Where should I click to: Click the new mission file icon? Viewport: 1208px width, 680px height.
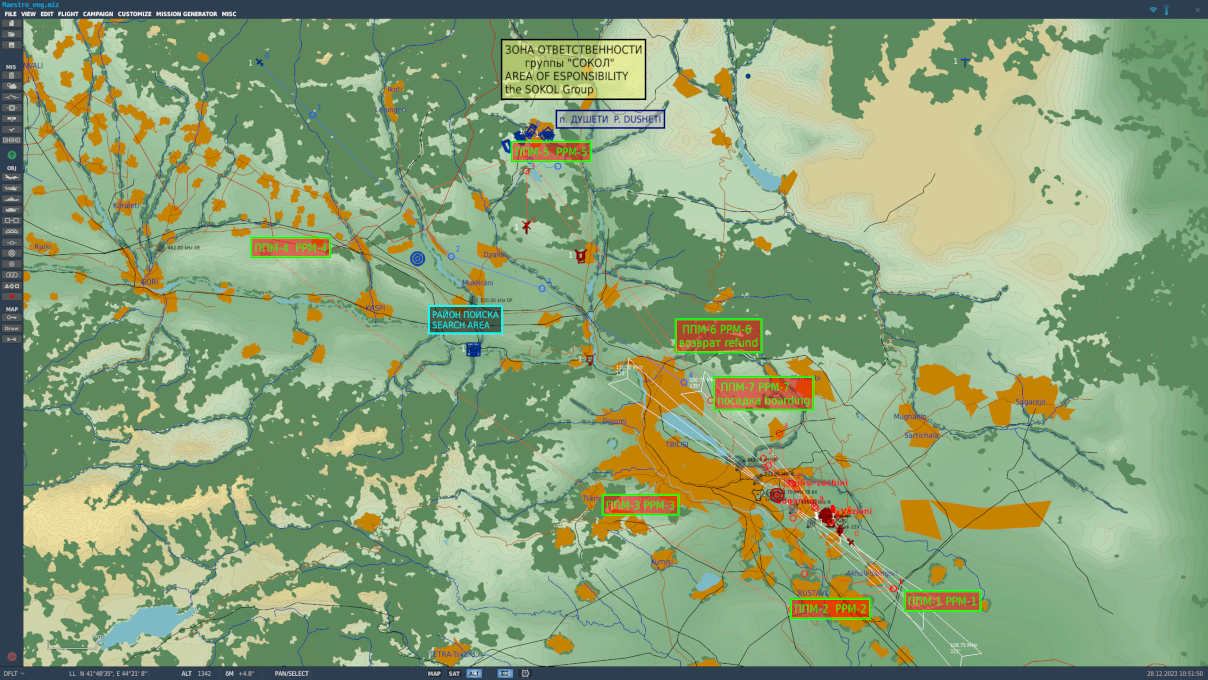tap(12, 23)
